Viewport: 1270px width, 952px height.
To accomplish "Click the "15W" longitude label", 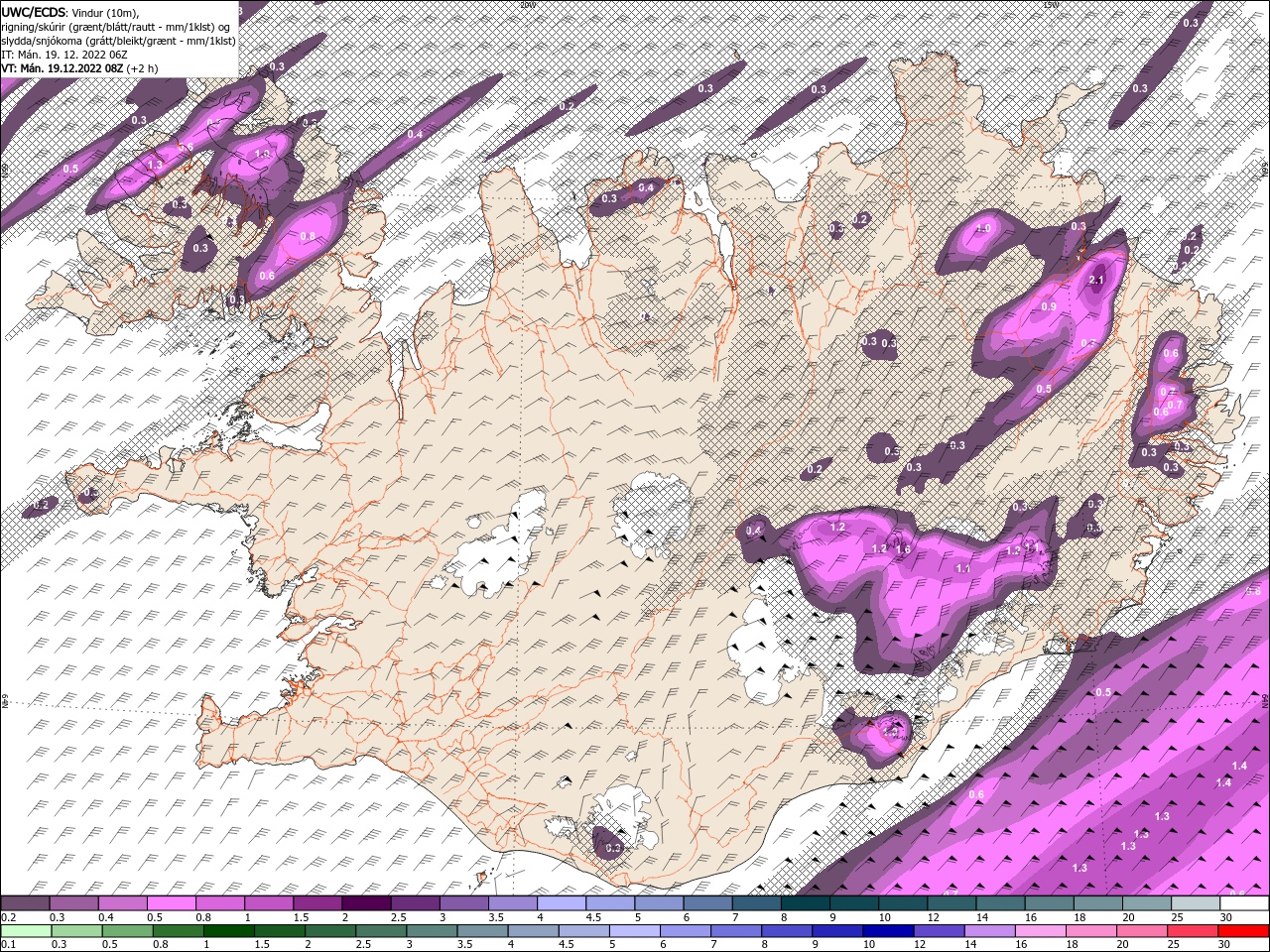I will (1050, 5).
